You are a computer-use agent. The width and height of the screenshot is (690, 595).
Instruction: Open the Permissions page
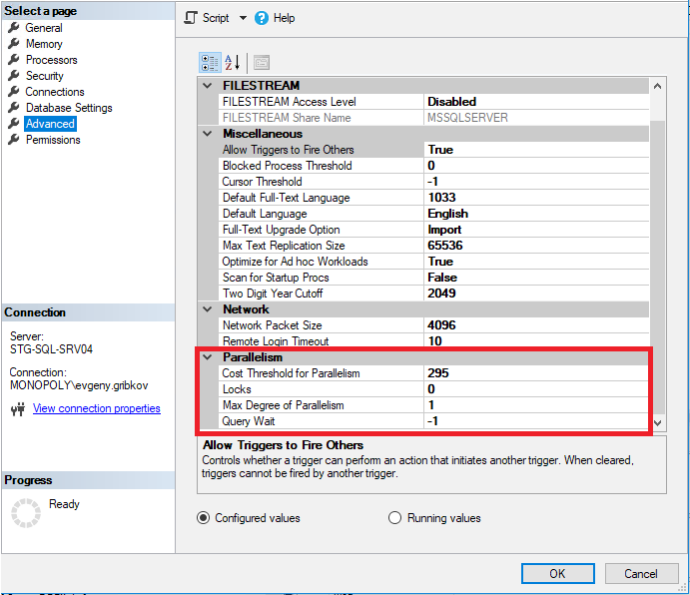click(53, 140)
